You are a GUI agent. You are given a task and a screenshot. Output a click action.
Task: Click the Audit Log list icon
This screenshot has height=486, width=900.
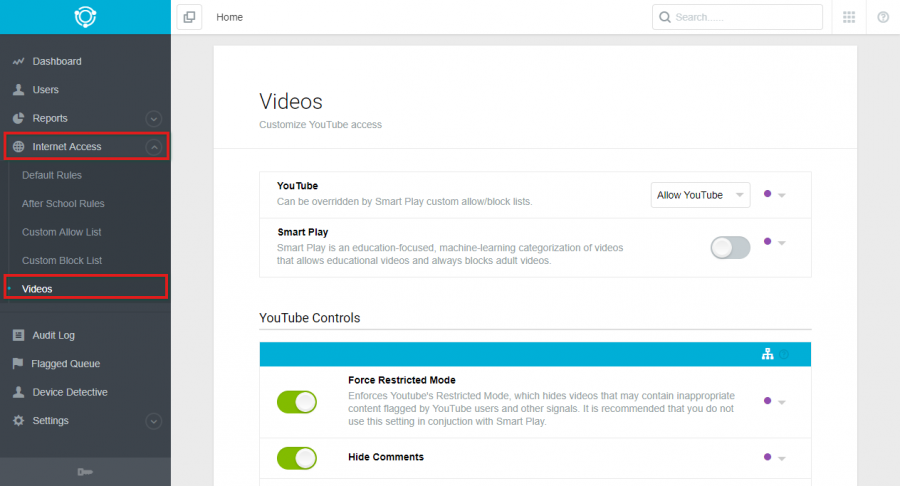(18, 335)
